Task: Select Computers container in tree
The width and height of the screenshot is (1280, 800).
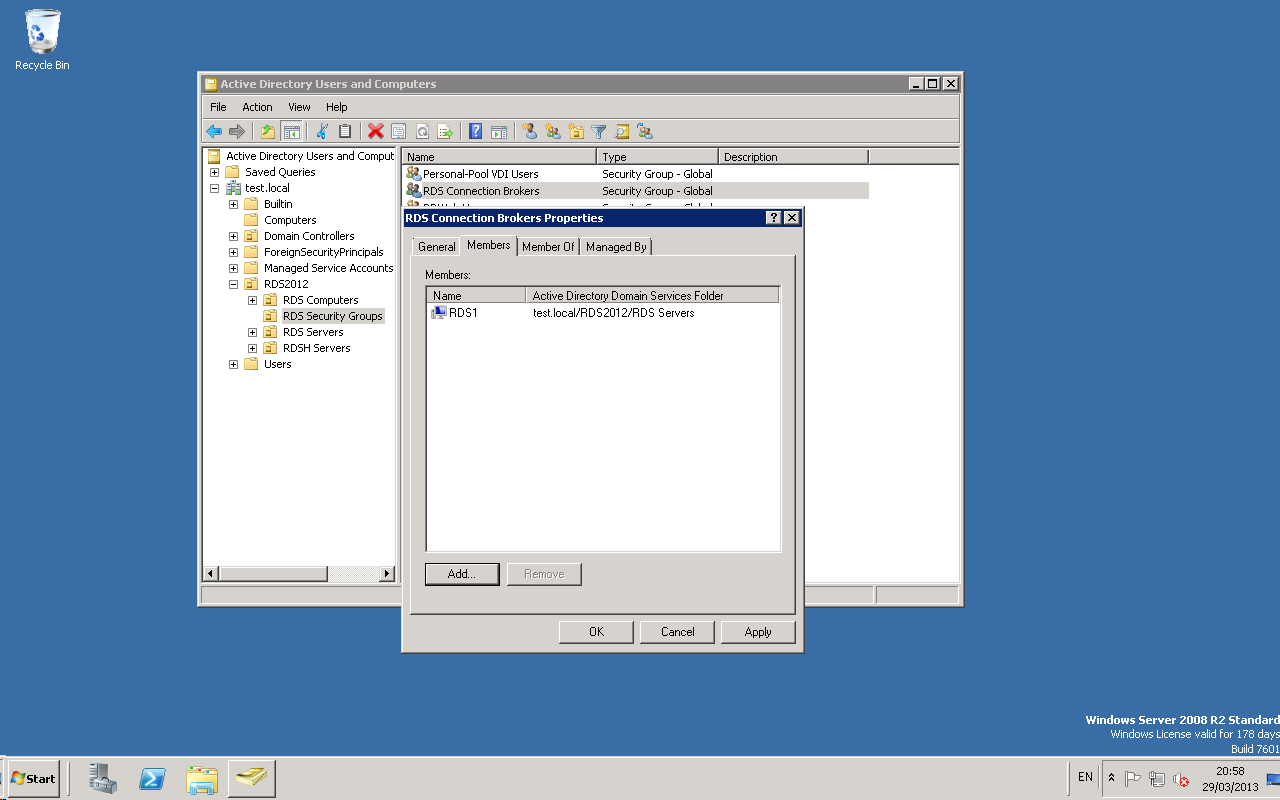Action: (x=290, y=220)
